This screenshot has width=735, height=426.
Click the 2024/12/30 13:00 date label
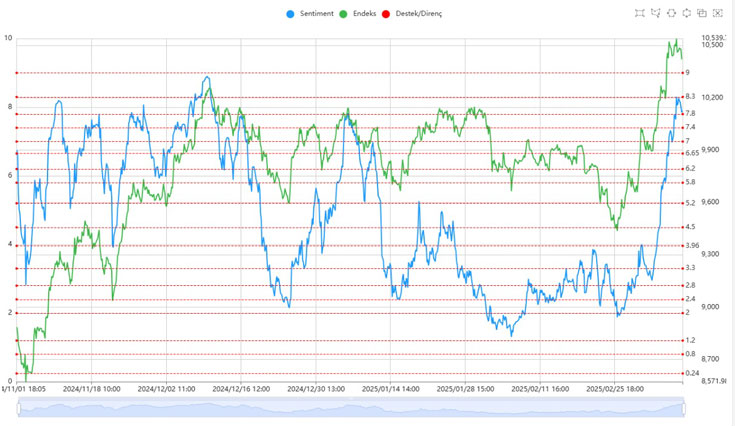[x=316, y=389]
